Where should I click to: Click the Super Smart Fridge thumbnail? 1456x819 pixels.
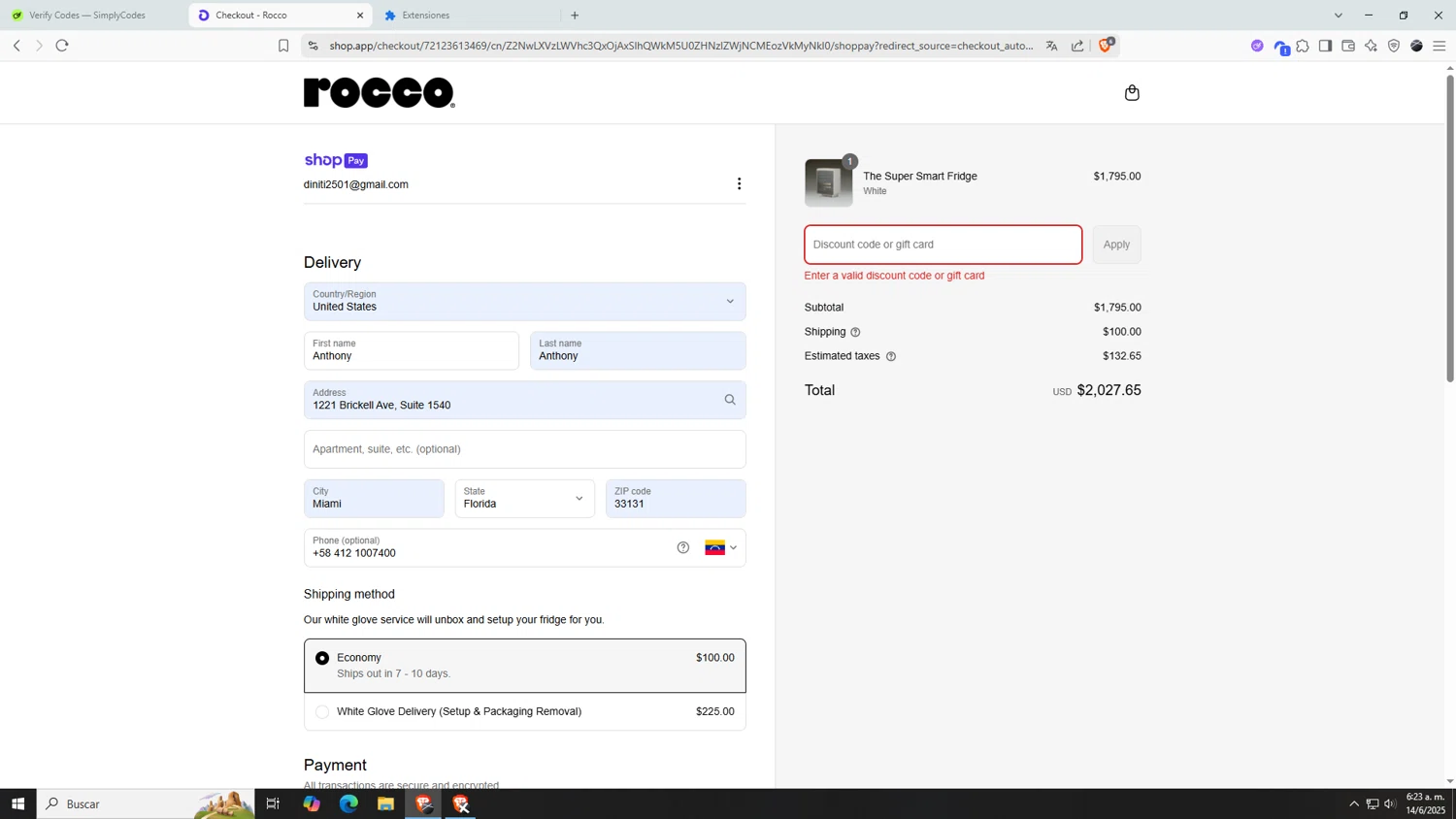[x=828, y=182]
